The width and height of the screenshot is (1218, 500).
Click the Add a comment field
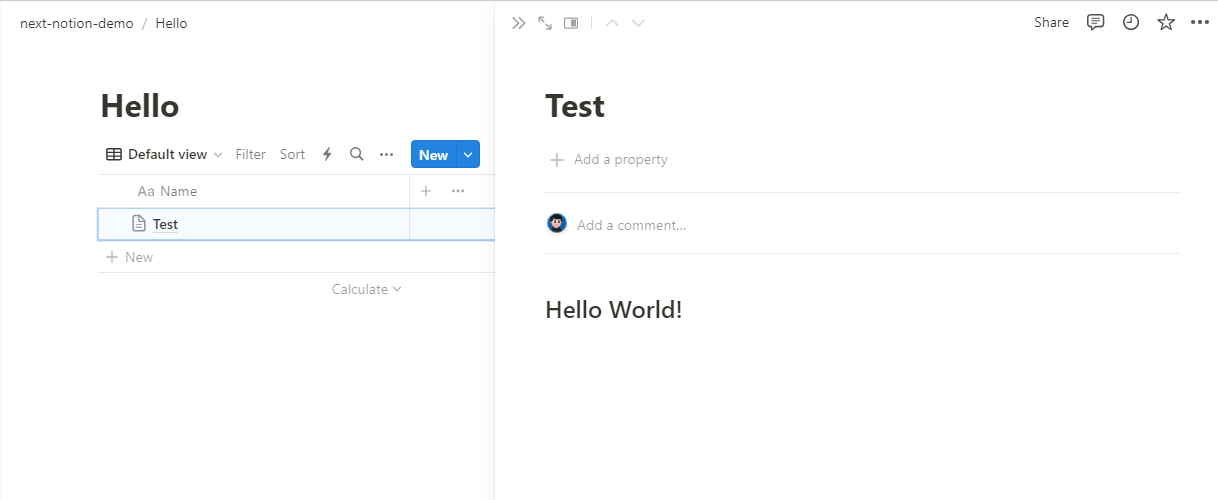tap(631, 225)
